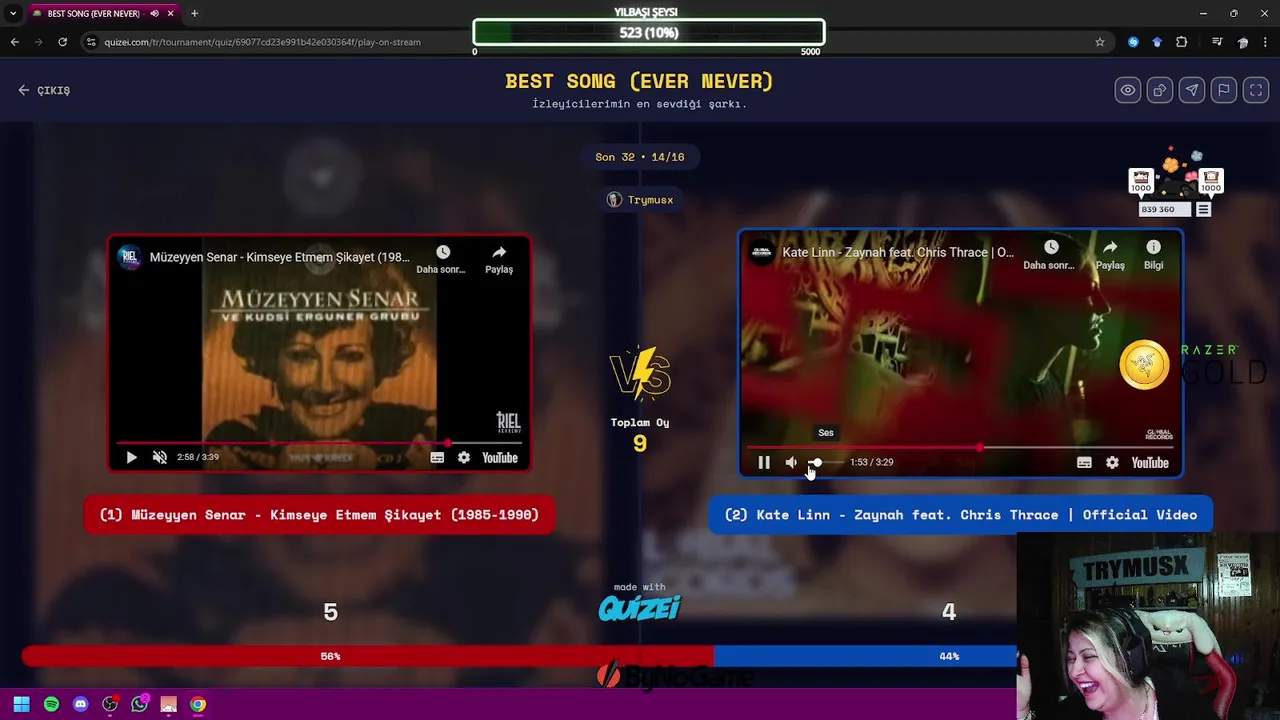The width and height of the screenshot is (1280, 720).
Task: Open YouTube logo on Kate Linn video
Action: pos(1150,462)
